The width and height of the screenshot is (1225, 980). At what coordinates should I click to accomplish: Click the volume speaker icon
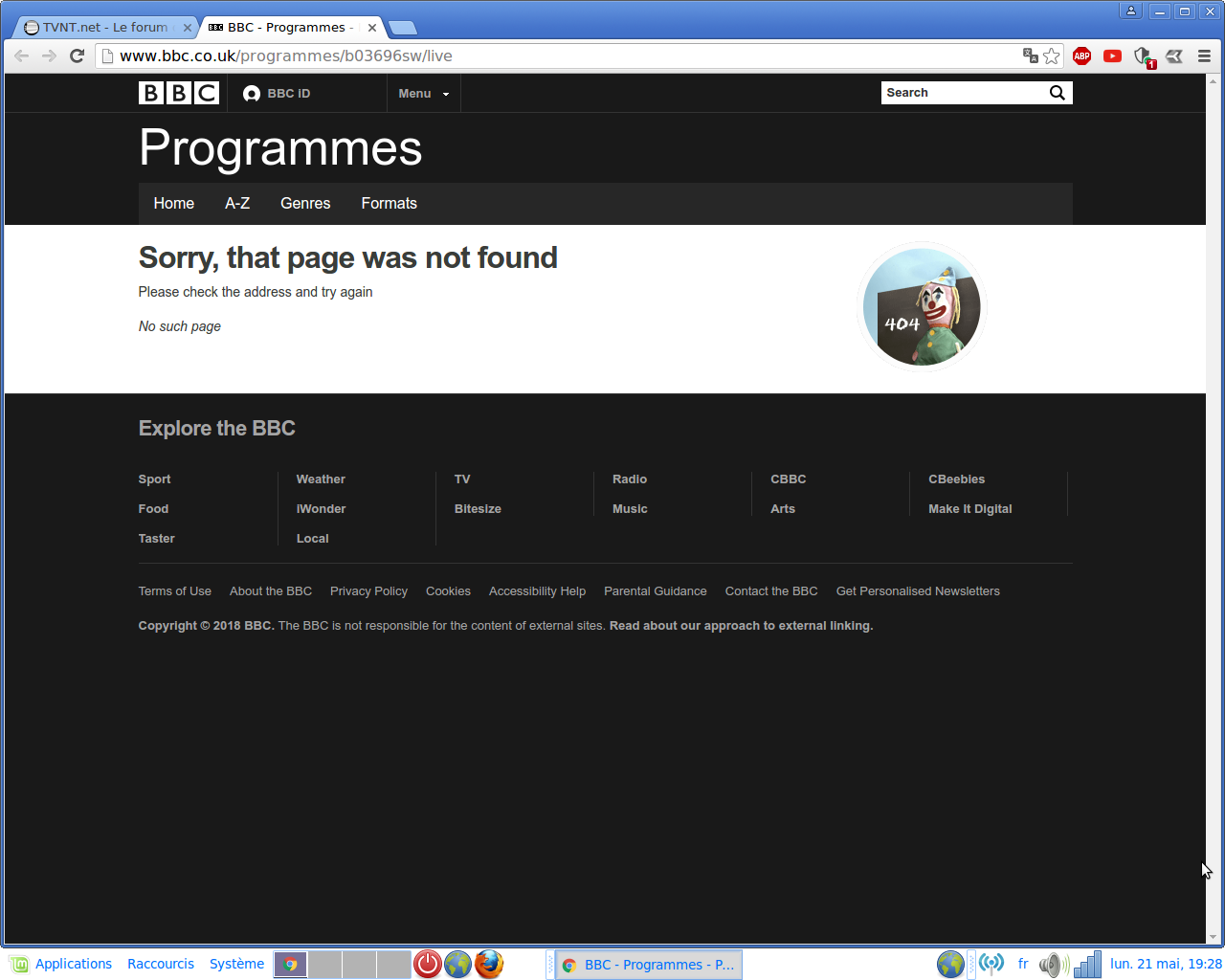pyautogui.click(x=1054, y=964)
